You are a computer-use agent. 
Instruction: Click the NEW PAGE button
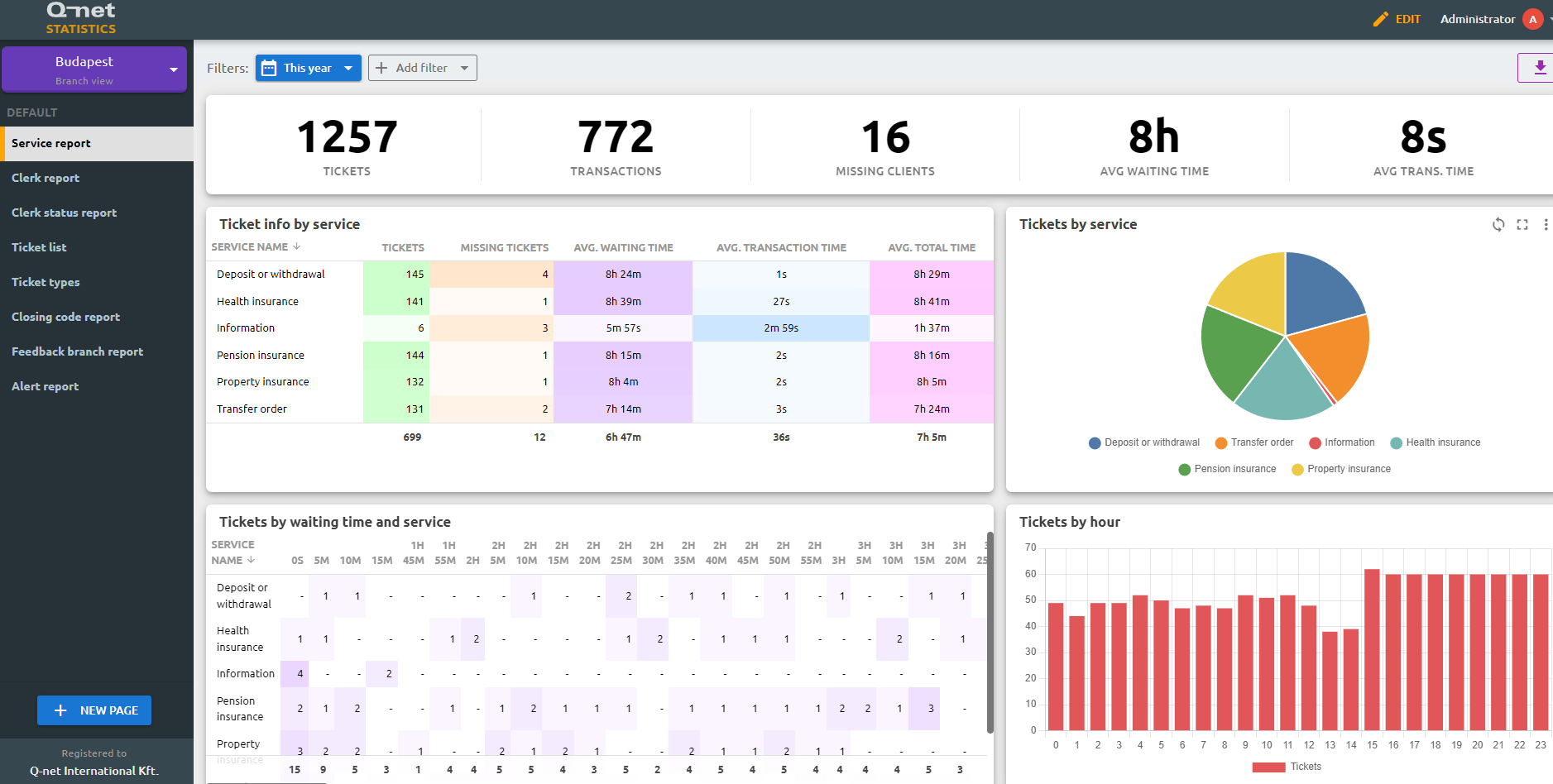tap(94, 710)
